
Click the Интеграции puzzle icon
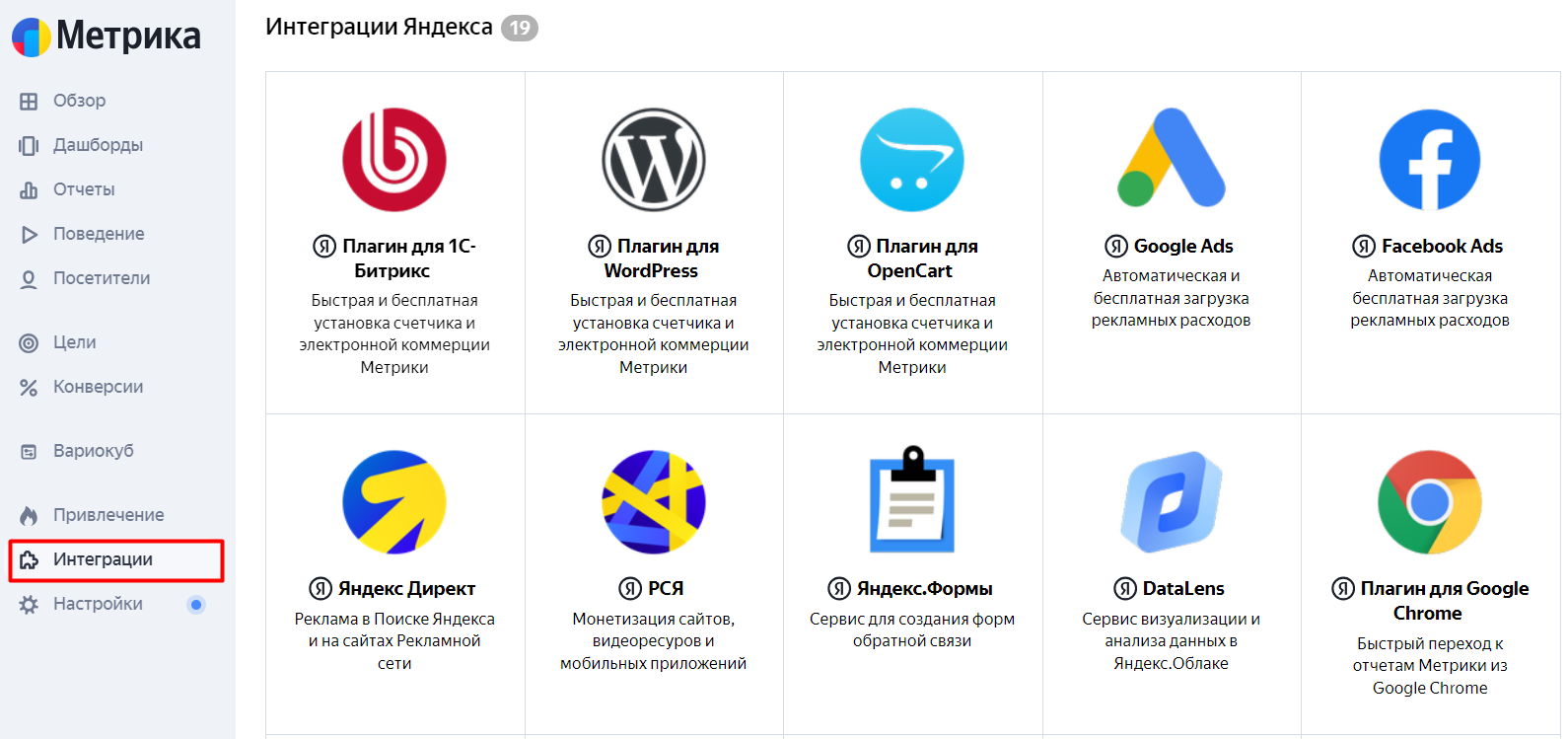(x=29, y=559)
